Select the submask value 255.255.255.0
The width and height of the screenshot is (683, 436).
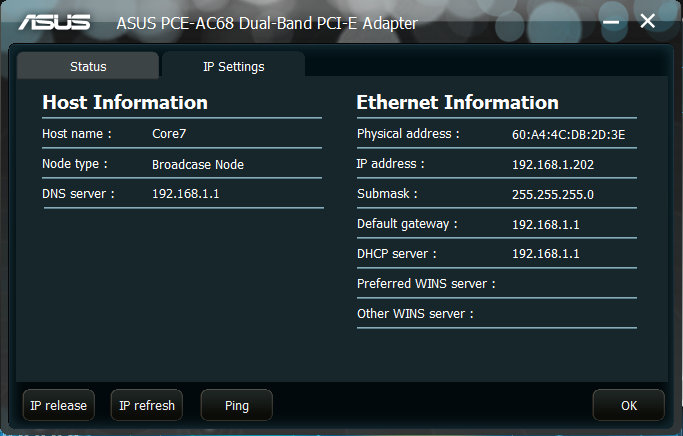553,194
